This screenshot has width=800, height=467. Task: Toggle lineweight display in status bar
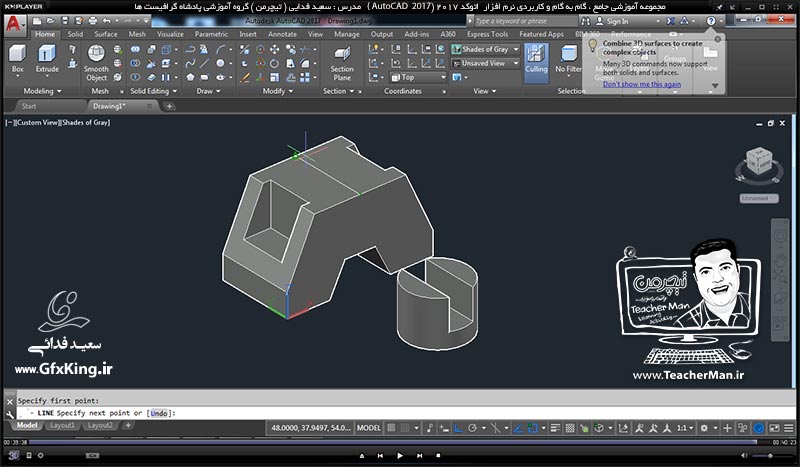(x=556, y=428)
